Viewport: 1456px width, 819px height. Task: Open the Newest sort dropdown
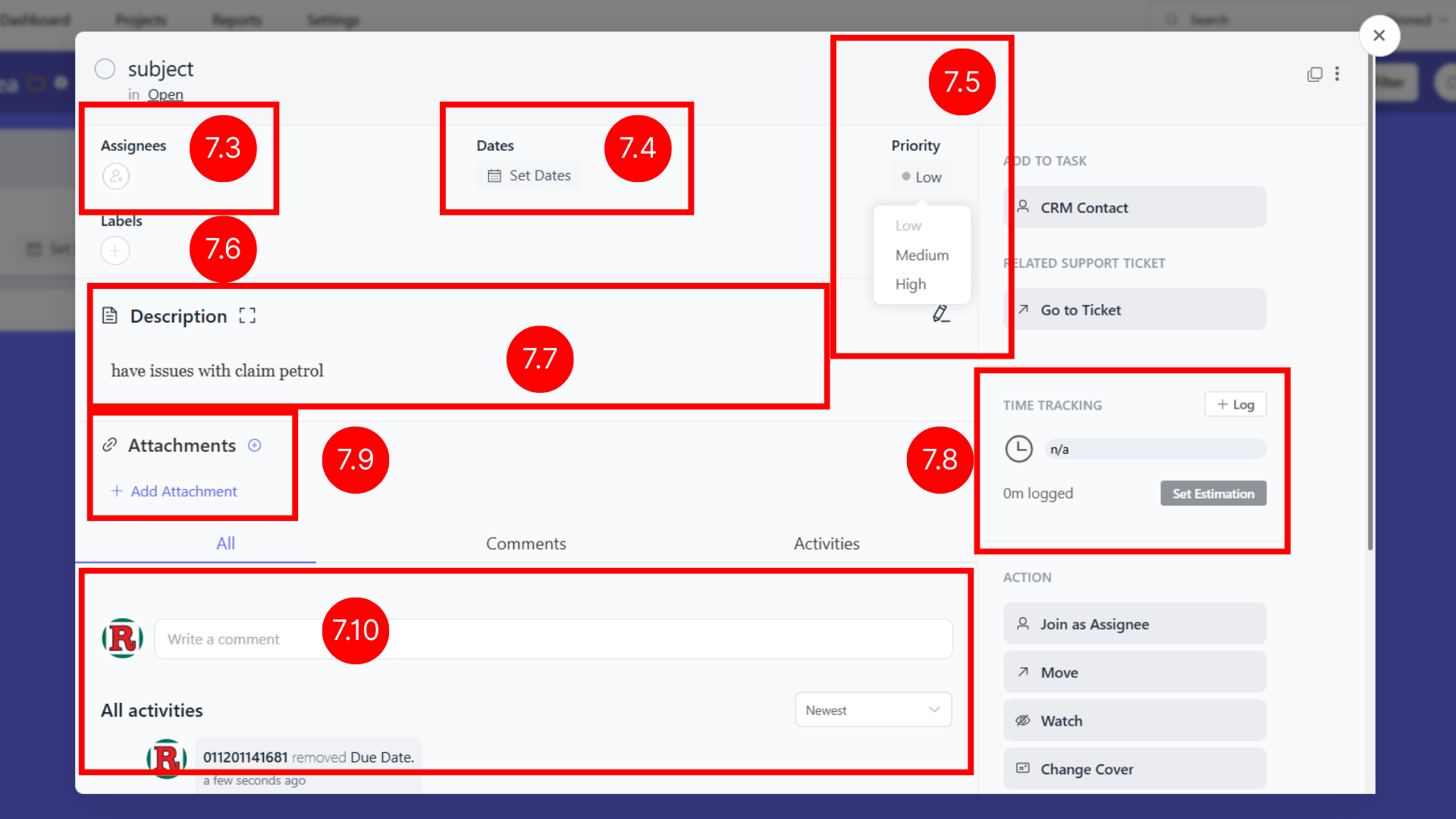[x=873, y=710]
